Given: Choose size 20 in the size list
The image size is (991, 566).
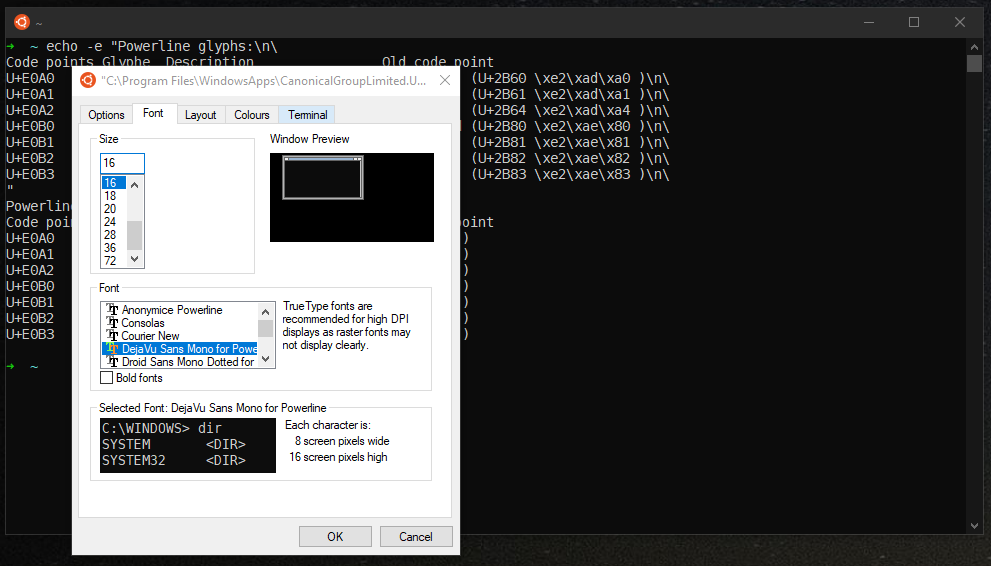Looking at the screenshot, I should coord(114,208).
